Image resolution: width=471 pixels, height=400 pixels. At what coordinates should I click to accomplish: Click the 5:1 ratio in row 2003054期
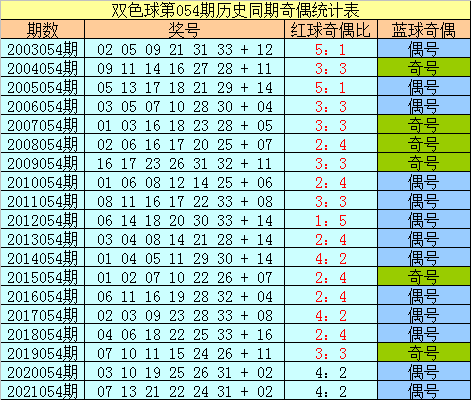click(331, 49)
